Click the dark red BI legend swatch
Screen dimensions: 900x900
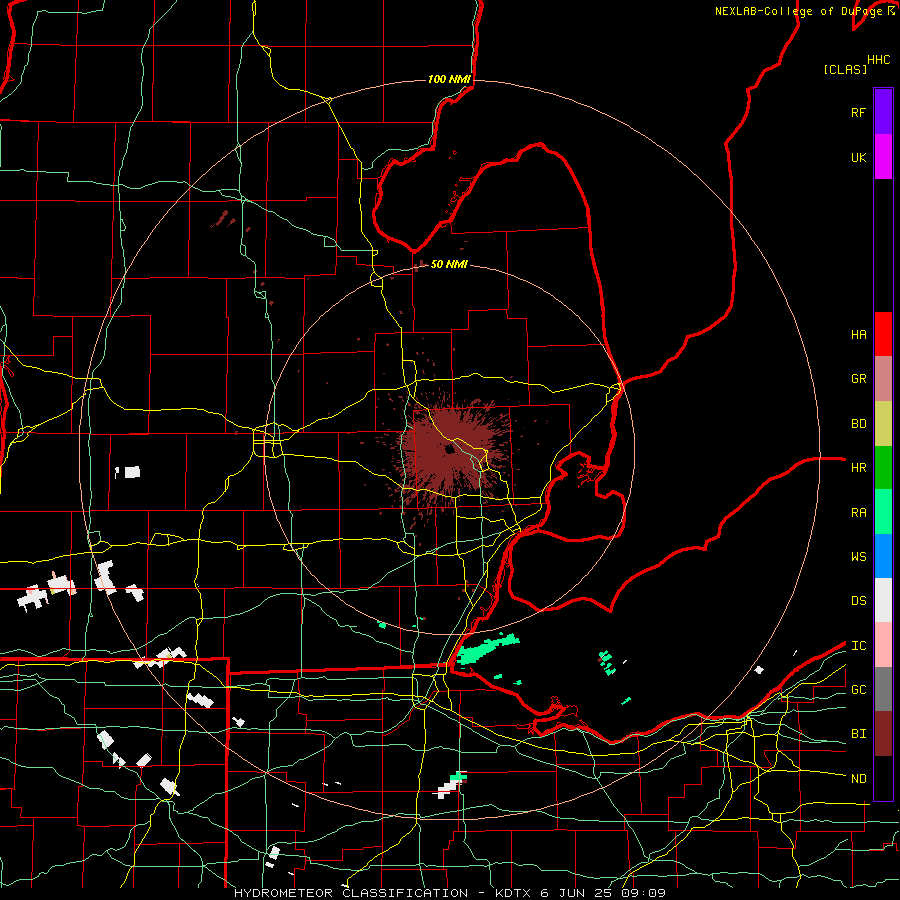(x=883, y=734)
